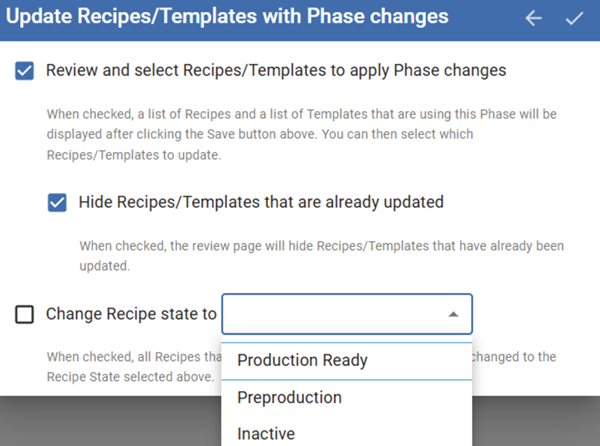
Task: Click the 'Hide Recipes/Templates that are already updated' label
Action: [261, 202]
